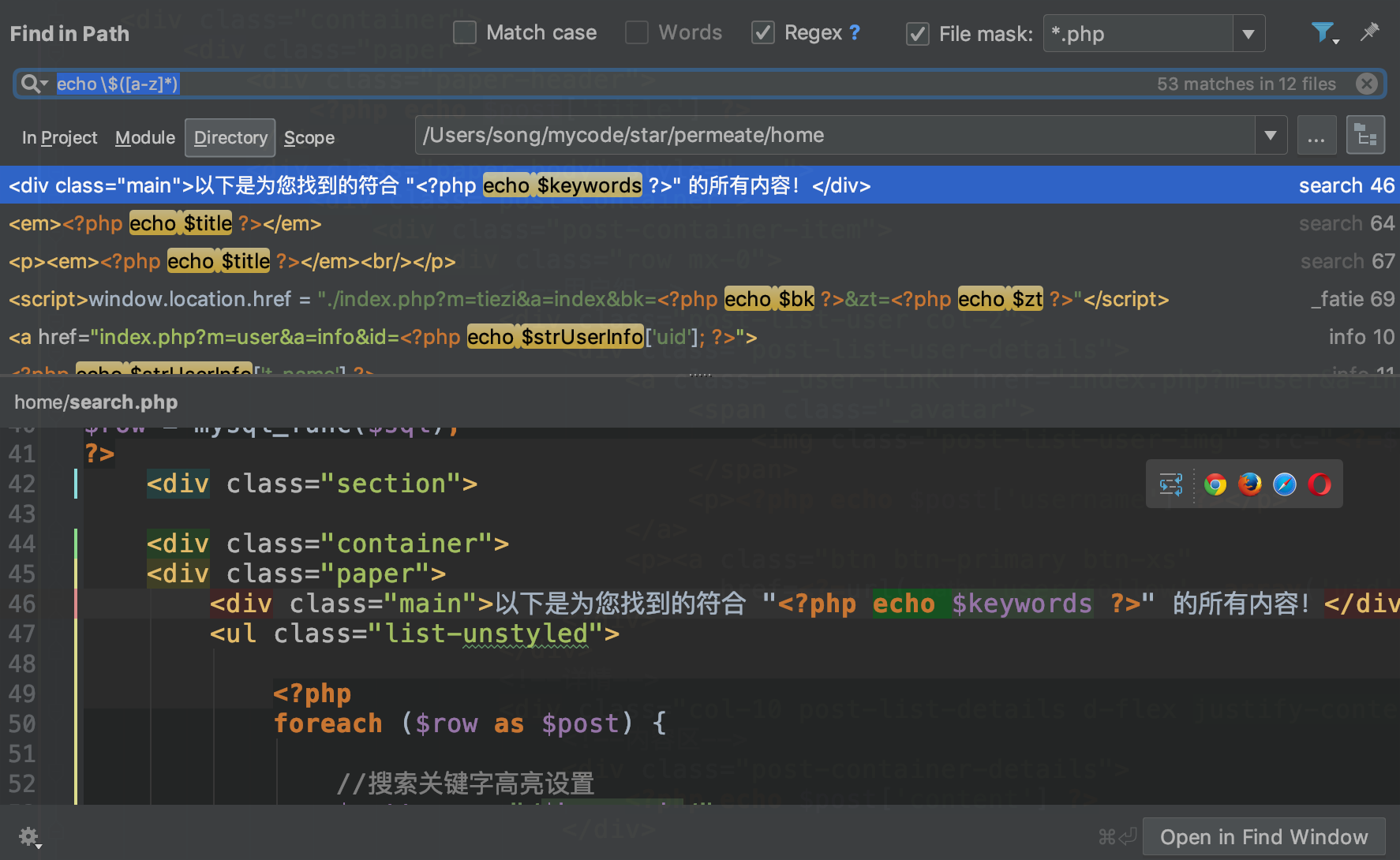Click the built-in preview icon

point(1171,484)
